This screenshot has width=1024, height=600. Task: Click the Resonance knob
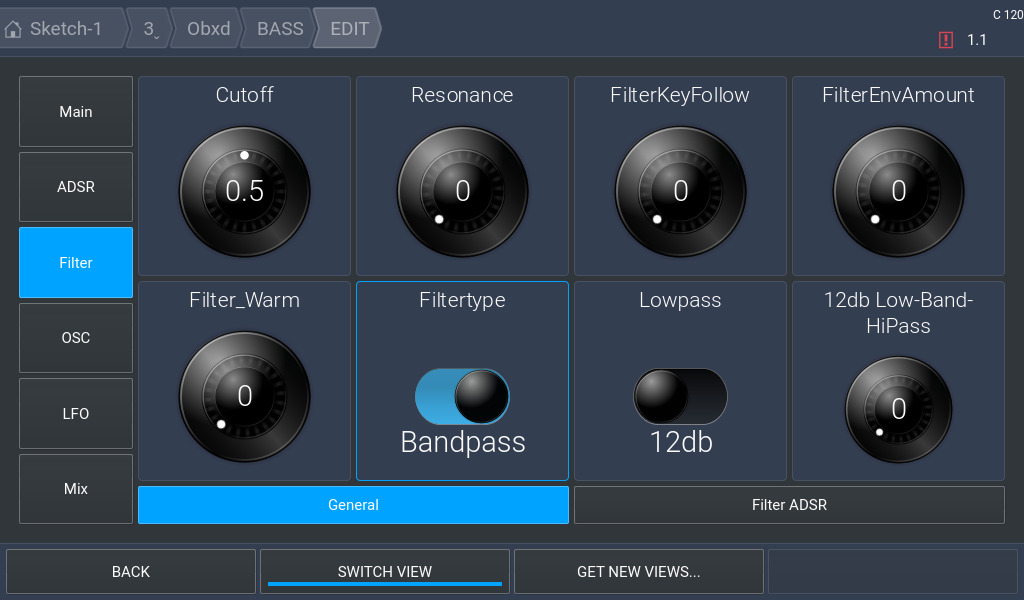tap(462, 191)
